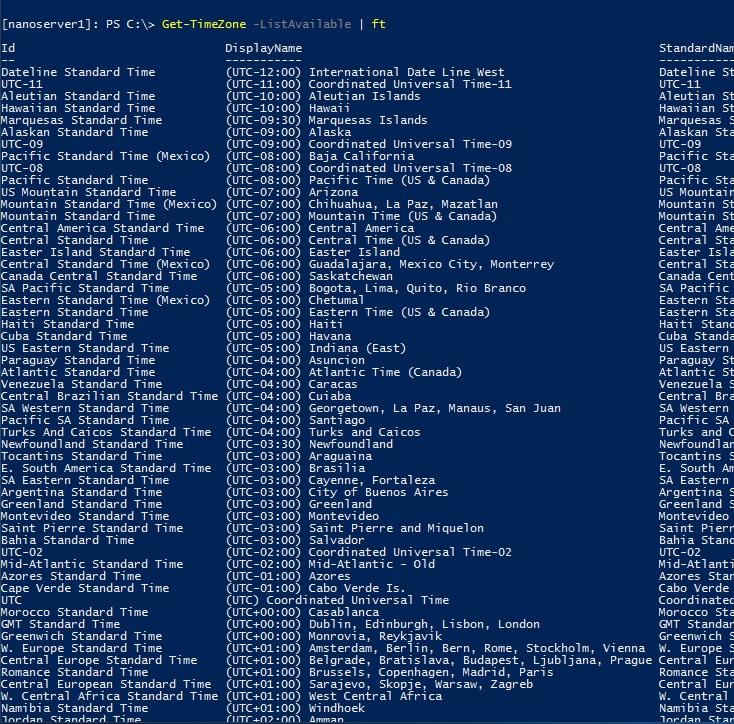Click 'Saskatchewan' display name
The height and width of the screenshot is (724, 734).
351,276
